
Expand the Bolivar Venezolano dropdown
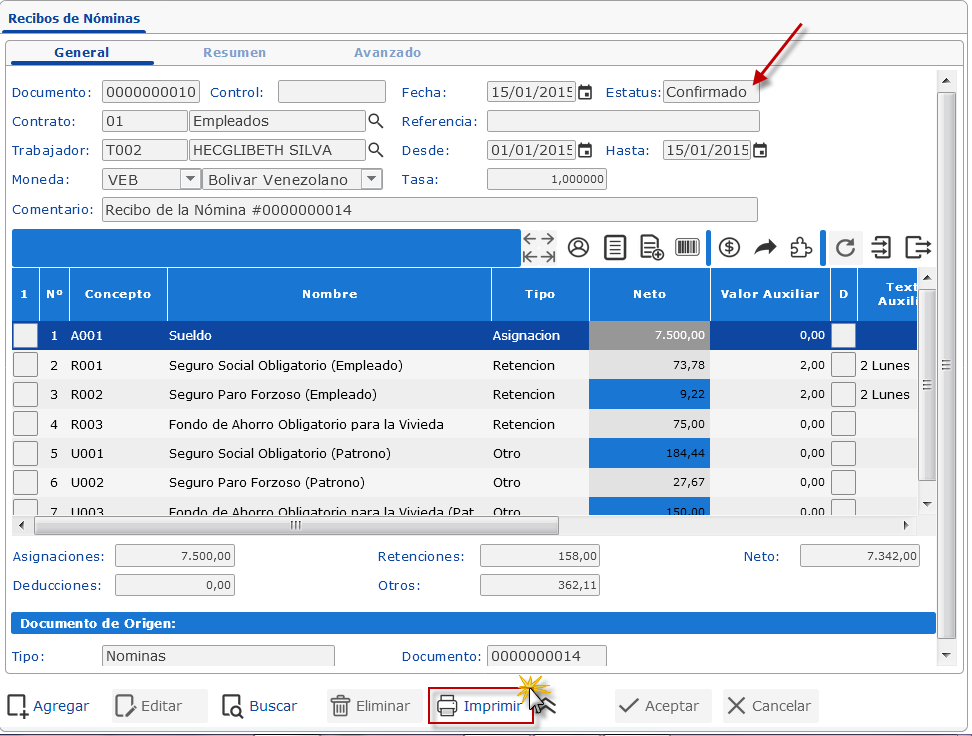tap(371, 179)
